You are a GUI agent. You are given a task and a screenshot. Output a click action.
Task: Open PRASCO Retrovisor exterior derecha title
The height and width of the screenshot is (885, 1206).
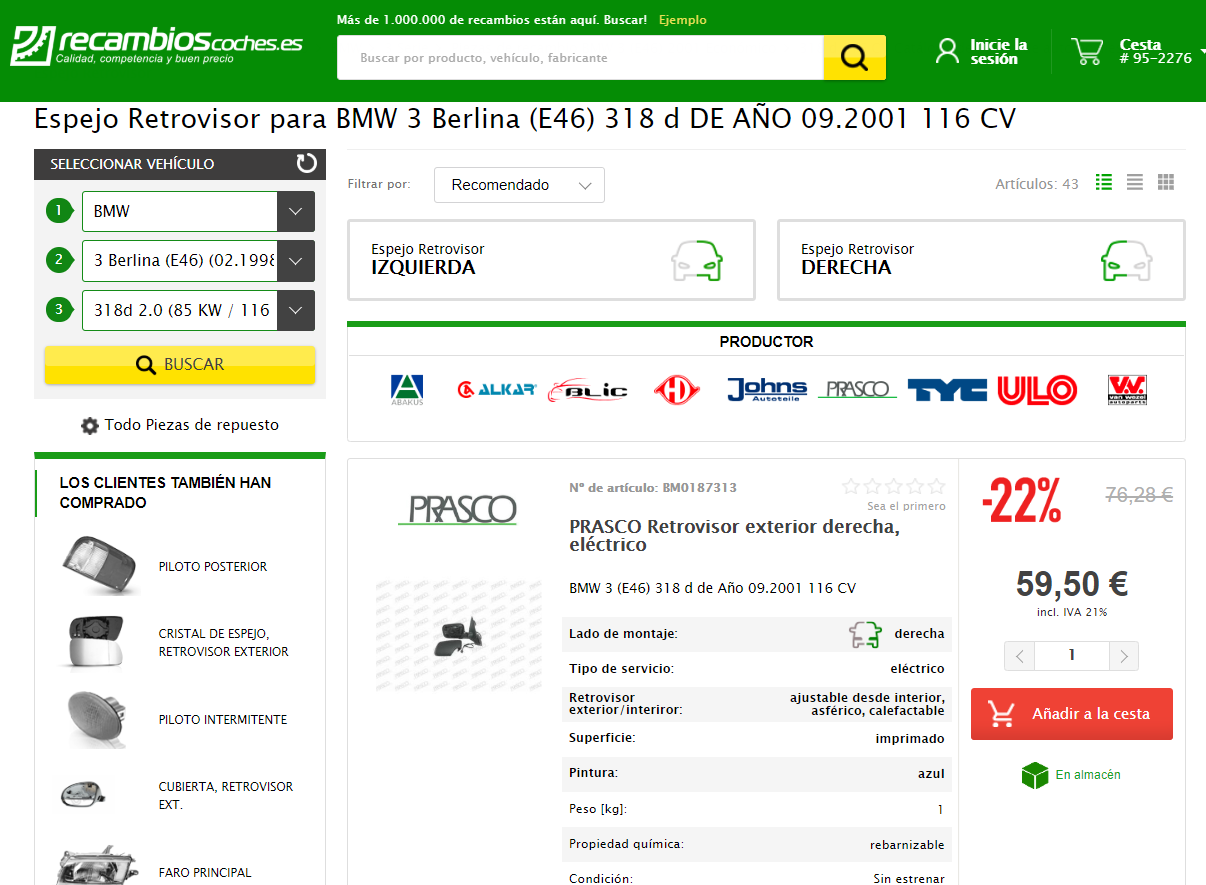(x=734, y=536)
